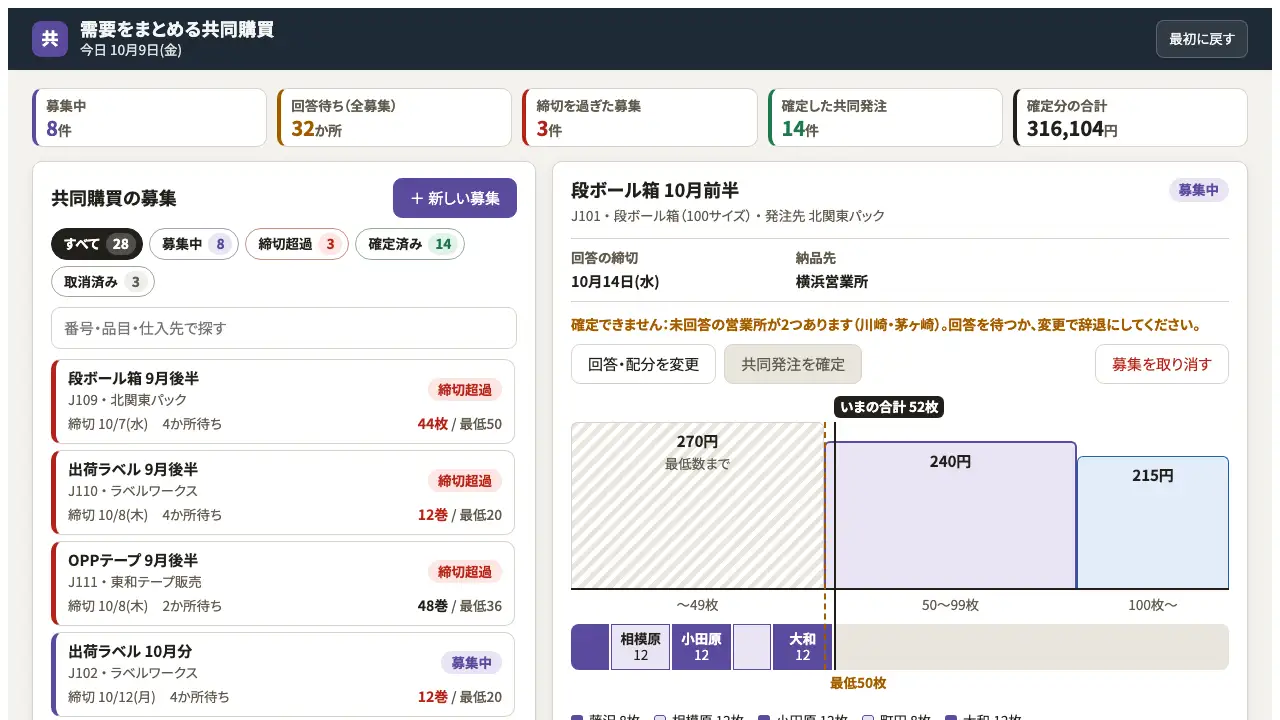Viewport: 1280px width, 720px height.
Task: Reset with the 最初に戻す button
Action: [x=1201, y=39]
